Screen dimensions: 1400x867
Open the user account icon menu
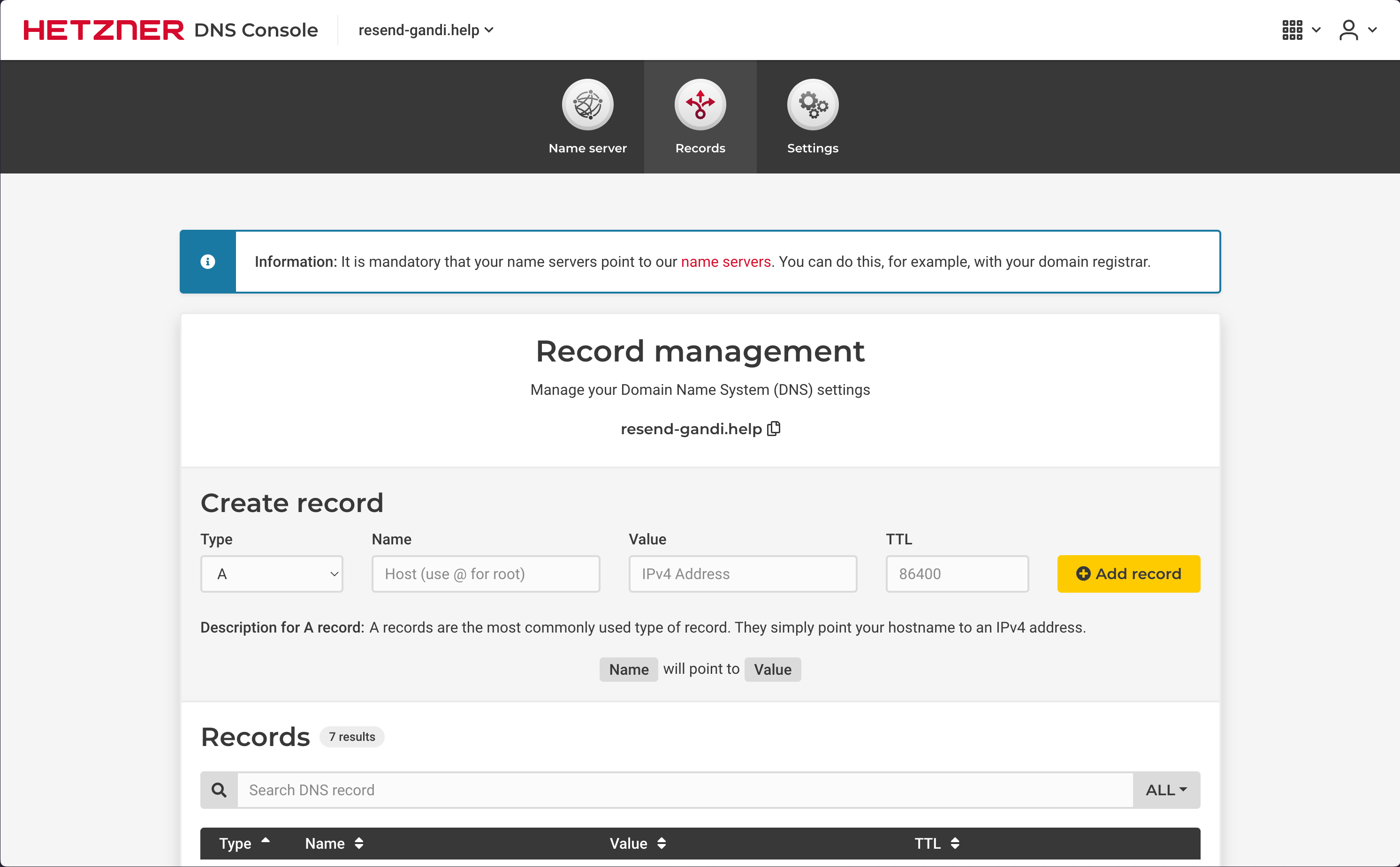(1349, 30)
